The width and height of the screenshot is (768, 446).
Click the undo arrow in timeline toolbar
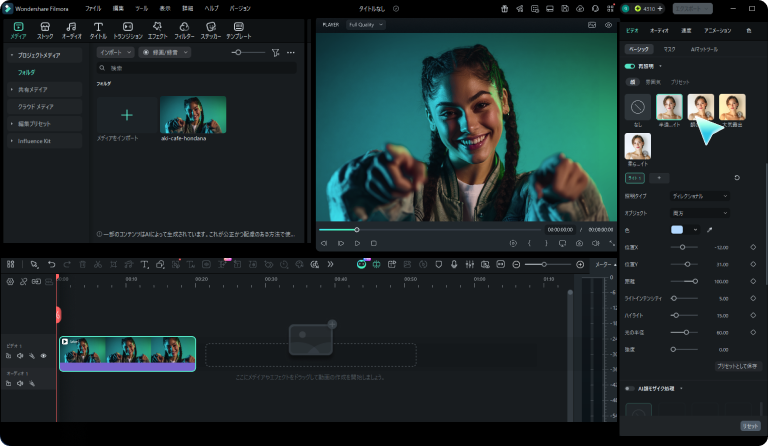click(x=52, y=264)
